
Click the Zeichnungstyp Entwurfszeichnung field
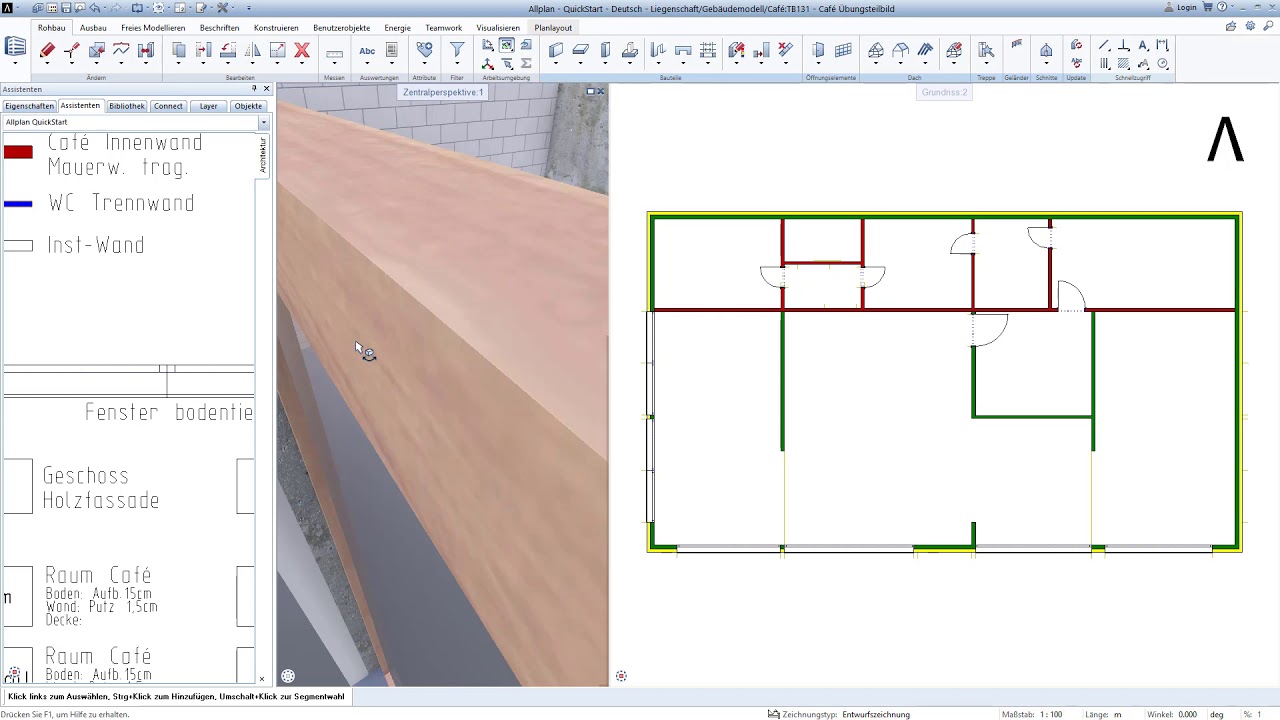coord(840,714)
